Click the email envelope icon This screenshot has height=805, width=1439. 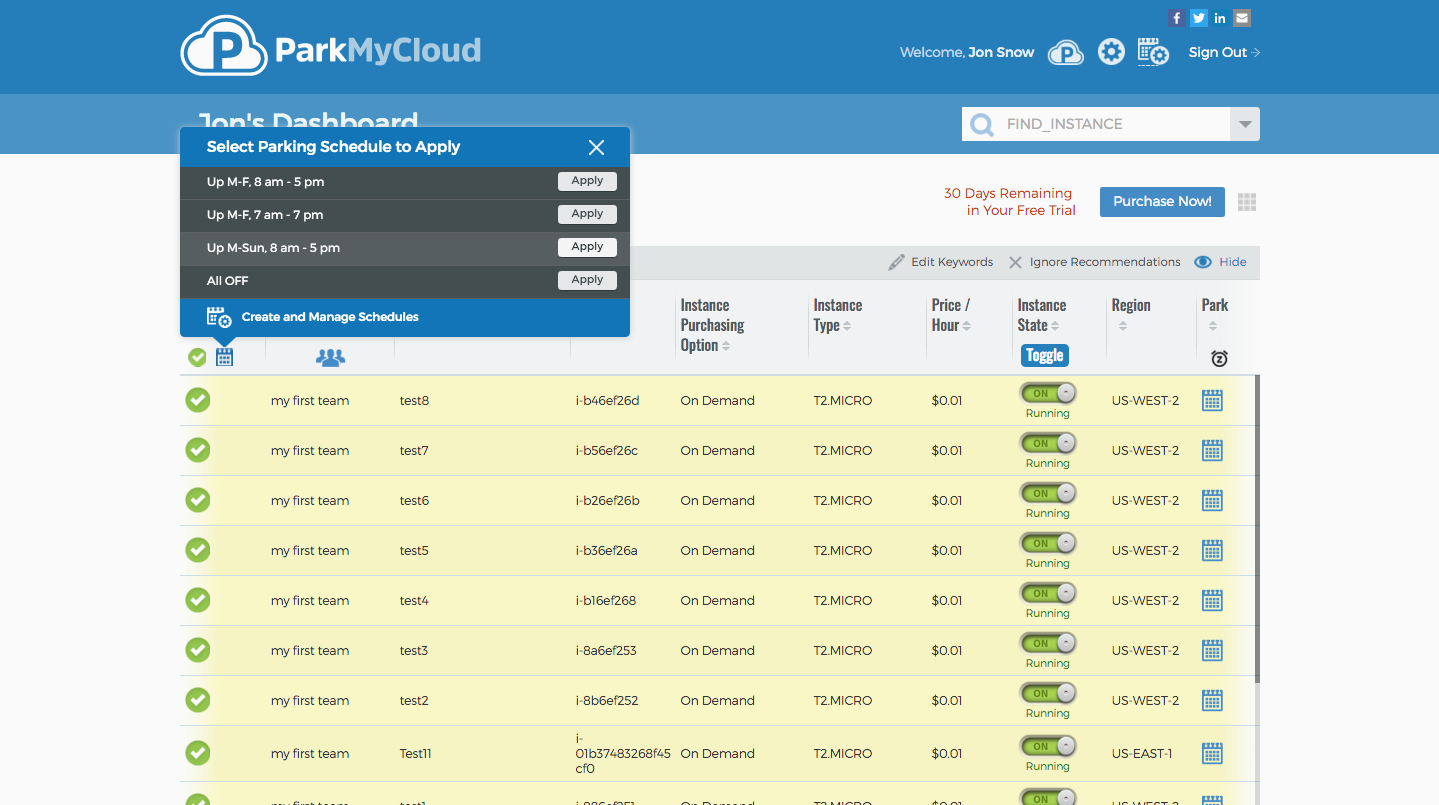(x=1242, y=18)
